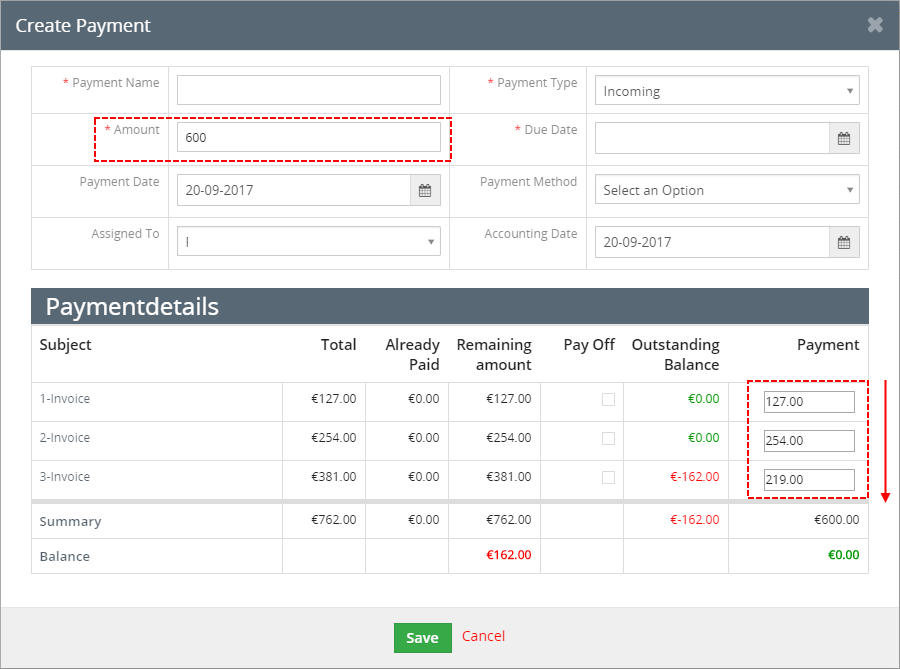Tick Pay Off checkbox for 2-Invoice
The width and height of the screenshot is (900, 669).
[x=608, y=438]
